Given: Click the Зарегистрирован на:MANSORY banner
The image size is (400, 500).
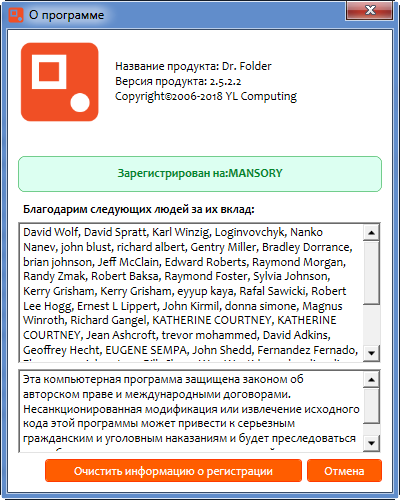Looking at the screenshot, I should [x=200, y=174].
